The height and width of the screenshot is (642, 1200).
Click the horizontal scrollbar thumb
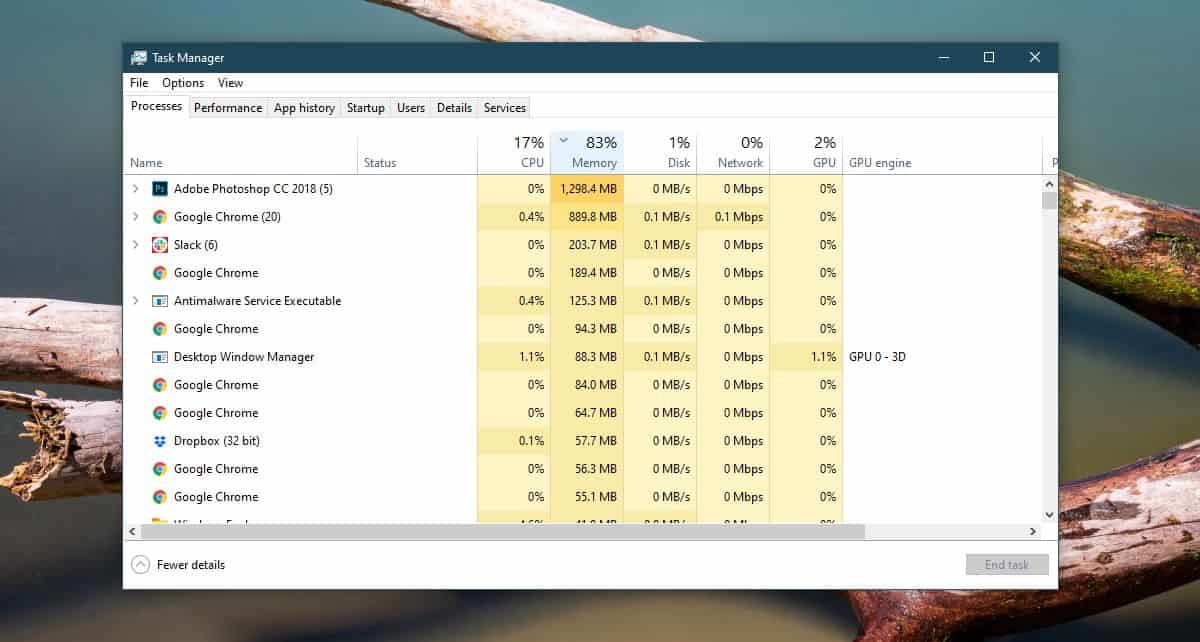tap(503, 532)
